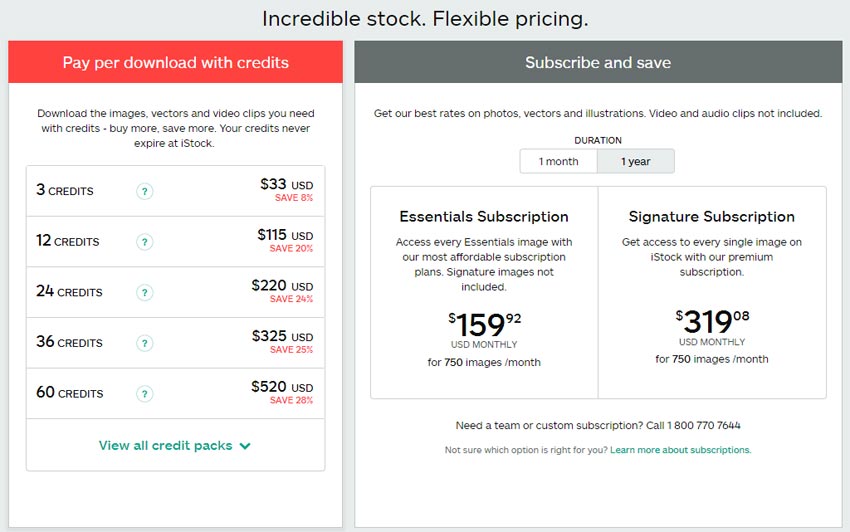Select the 1 month duration option
Image resolution: width=850 pixels, height=532 pixels.
click(x=558, y=162)
